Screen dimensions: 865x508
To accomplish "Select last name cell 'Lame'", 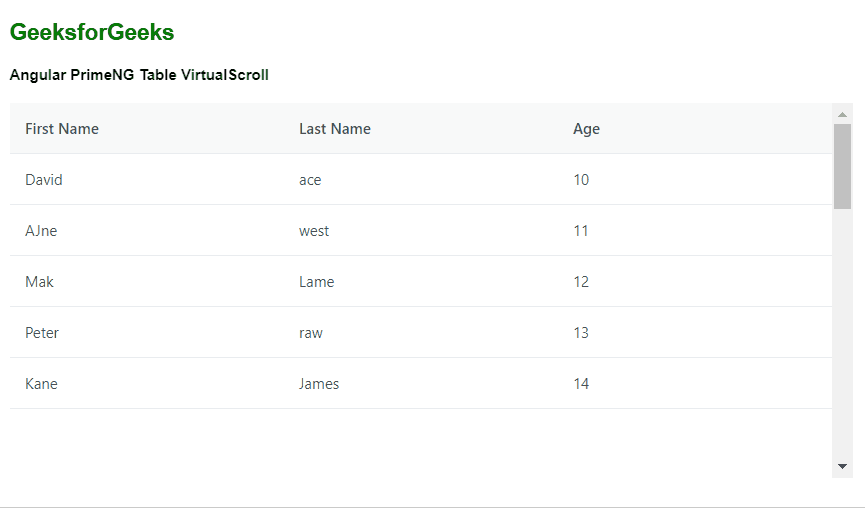I will point(316,282).
